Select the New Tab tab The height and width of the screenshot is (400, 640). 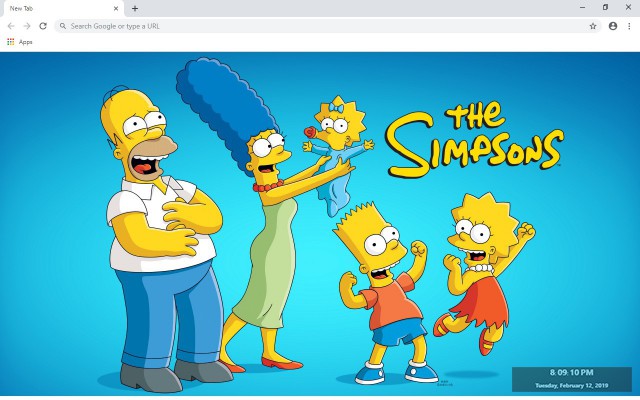62,9
